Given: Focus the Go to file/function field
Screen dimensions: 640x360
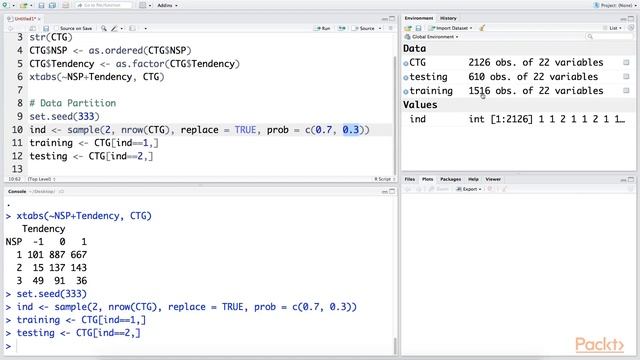Looking at the screenshot, I should (x=104, y=5).
